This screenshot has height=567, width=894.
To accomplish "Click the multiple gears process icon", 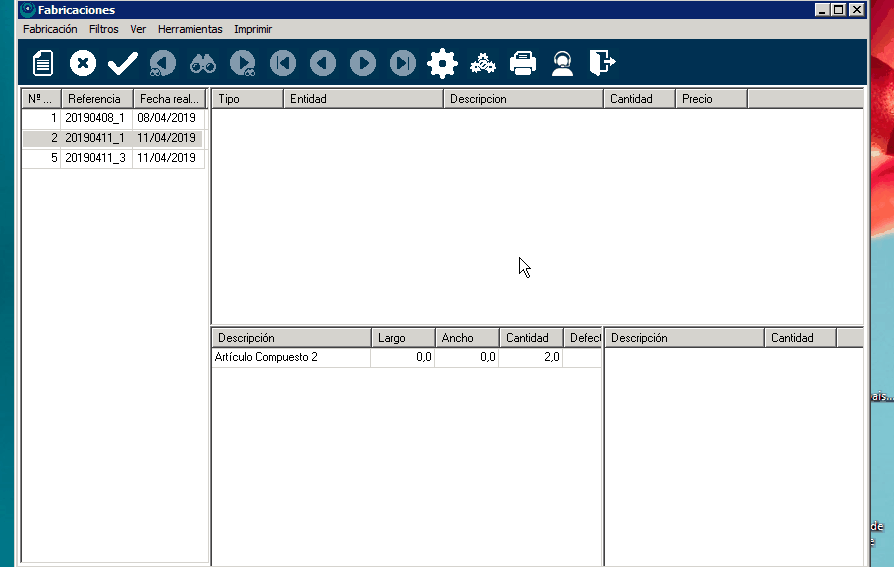I will pos(483,64).
